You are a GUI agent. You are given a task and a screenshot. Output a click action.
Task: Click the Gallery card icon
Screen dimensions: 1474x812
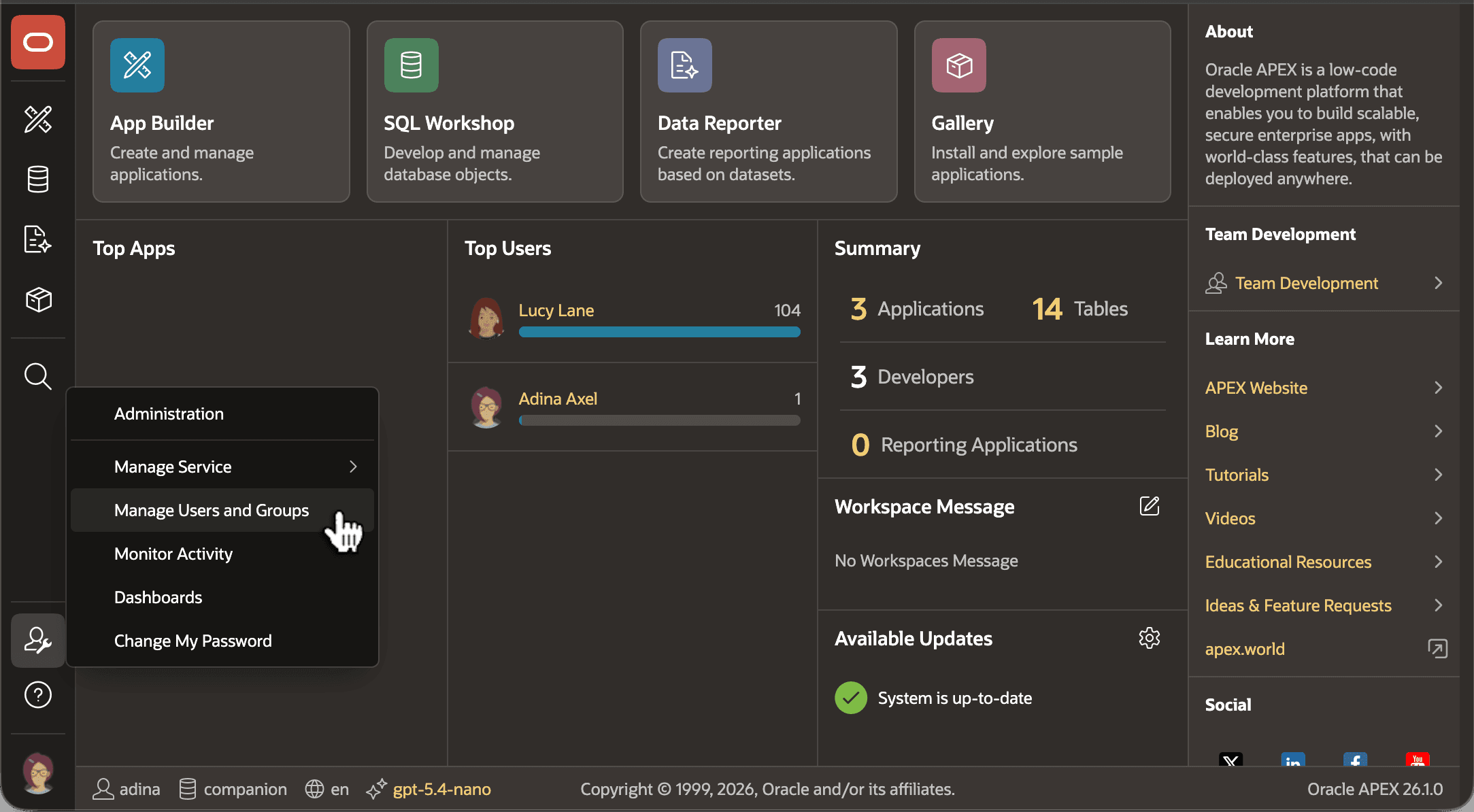click(x=959, y=65)
